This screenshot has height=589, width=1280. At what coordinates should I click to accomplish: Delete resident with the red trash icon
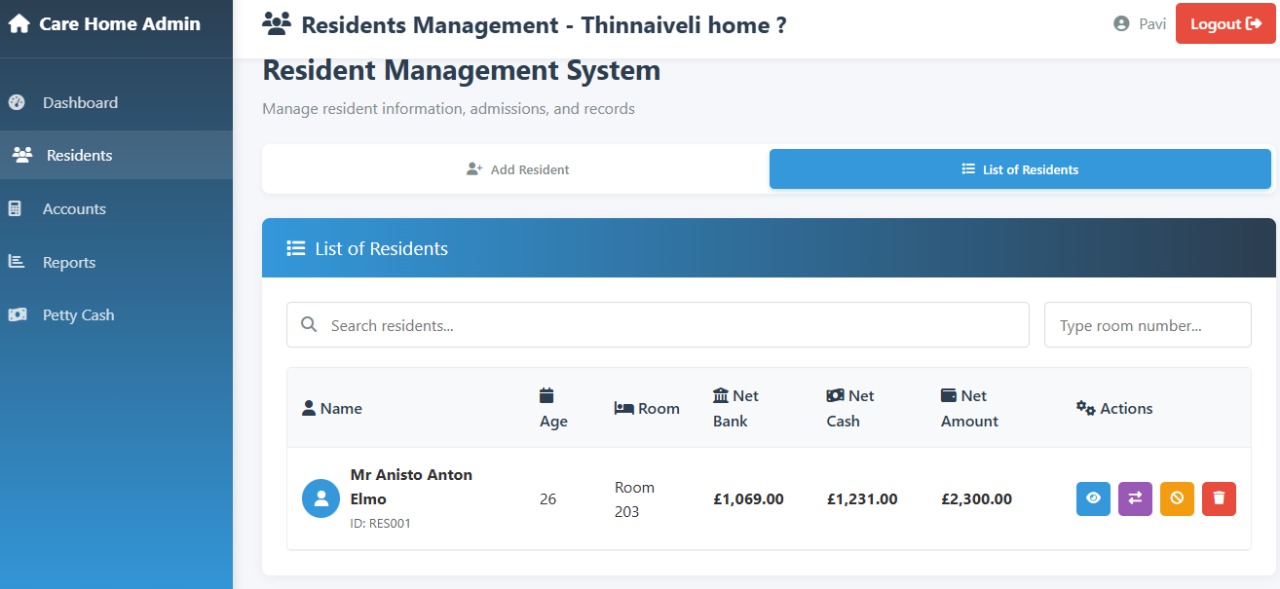(x=1219, y=499)
